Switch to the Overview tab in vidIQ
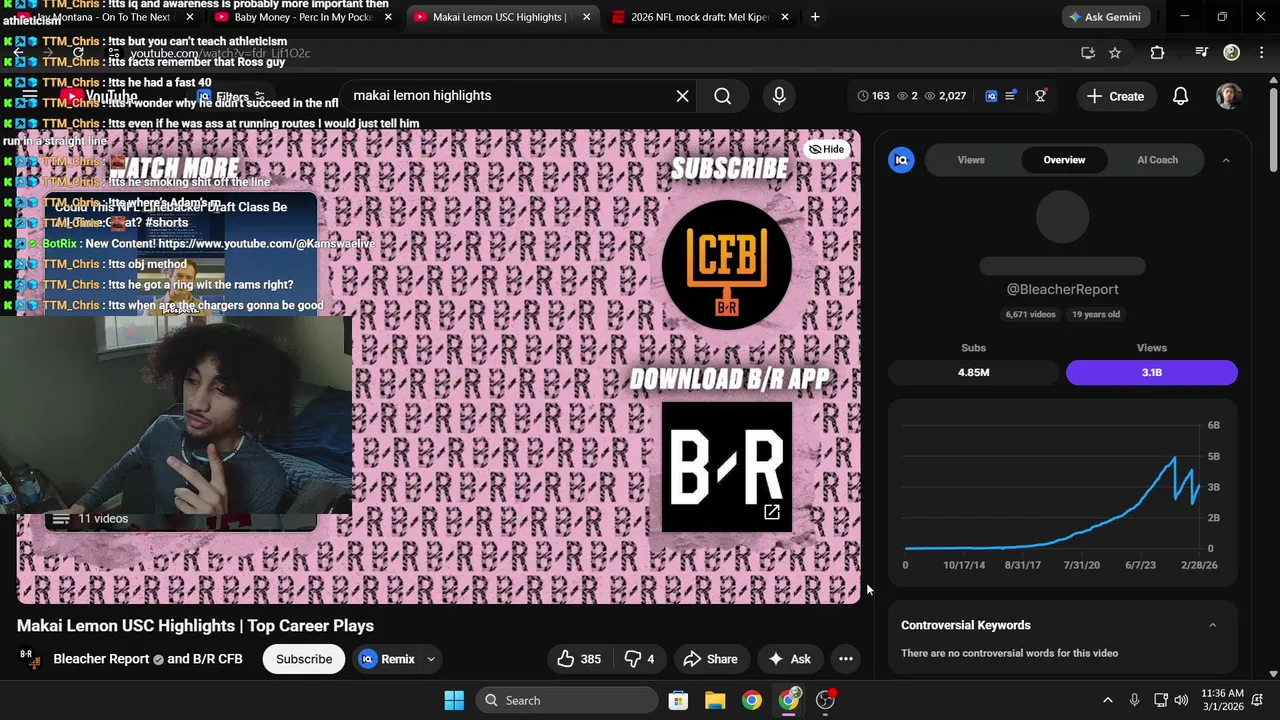This screenshot has height=720, width=1280. pyautogui.click(x=1064, y=160)
